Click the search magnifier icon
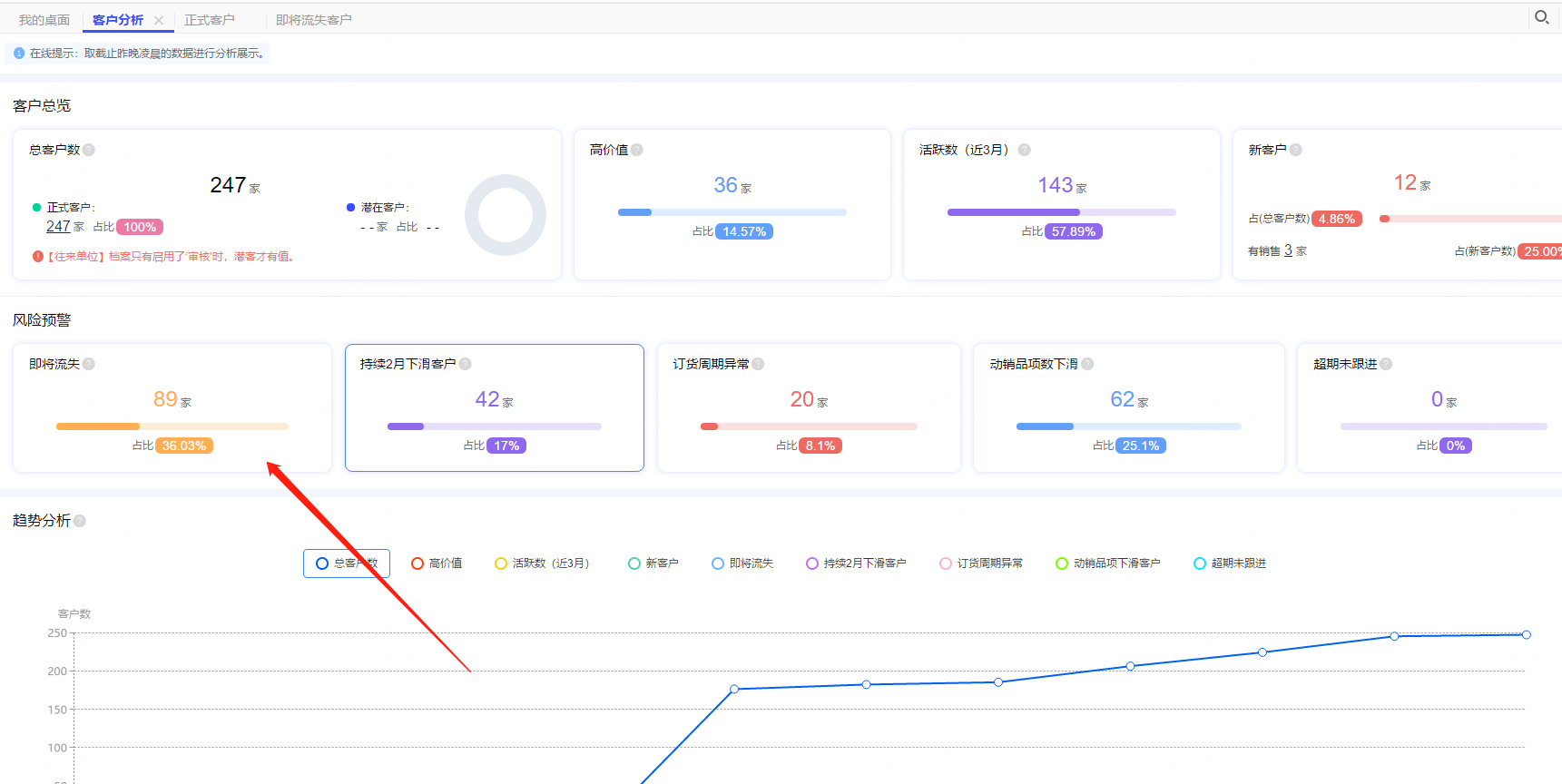 1541,17
